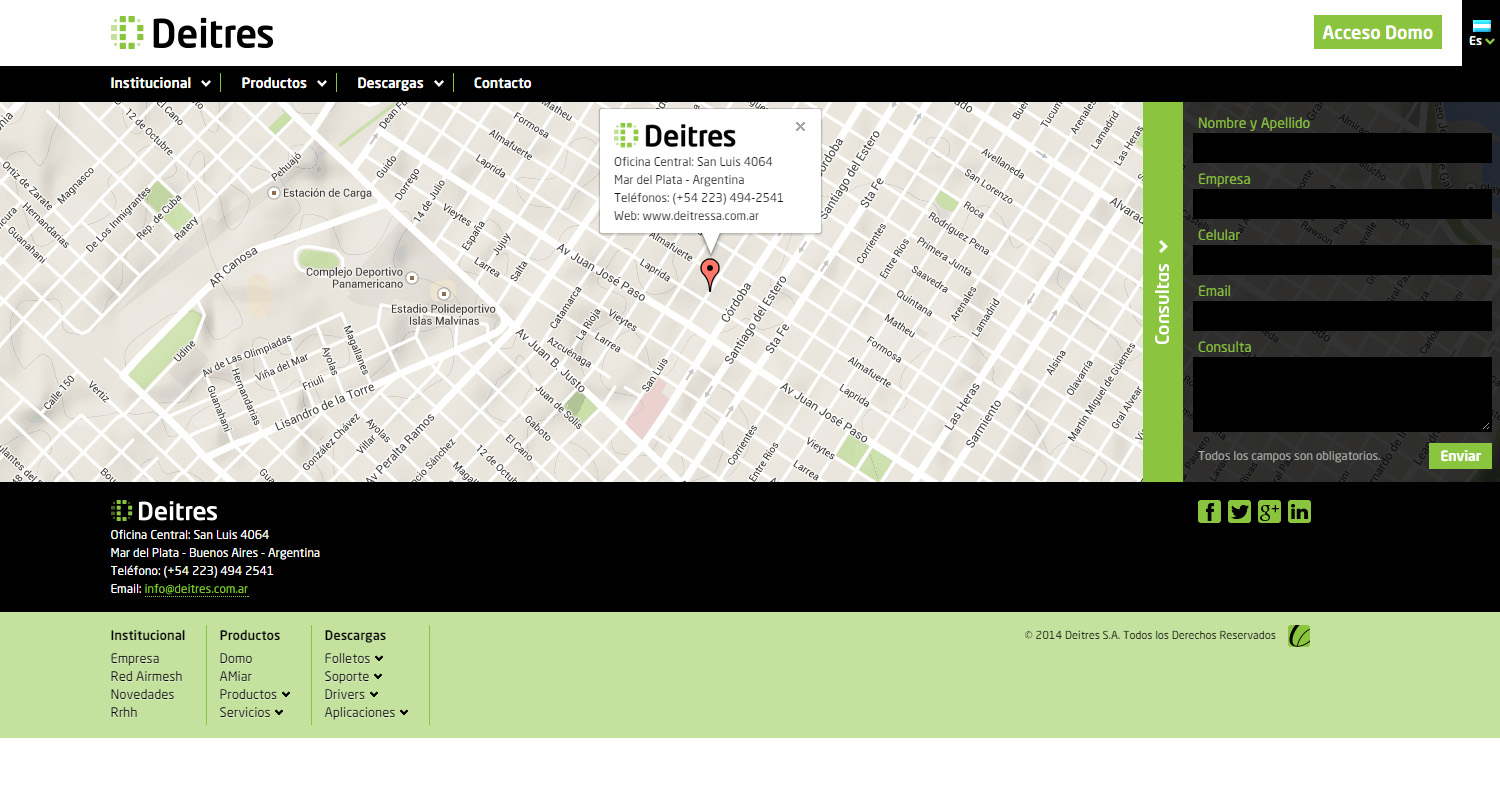
Task: Click 'Todos los campos son obligatorios.' note
Action: pyautogui.click(x=1289, y=456)
